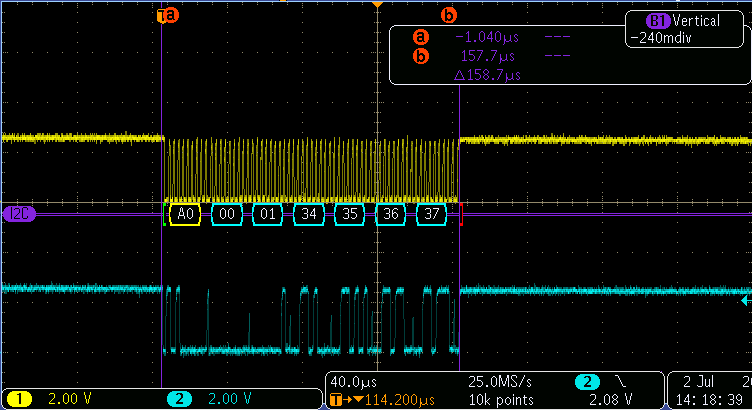Select cursor 'b' marker above the readout
The image size is (752, 410).
449,15
